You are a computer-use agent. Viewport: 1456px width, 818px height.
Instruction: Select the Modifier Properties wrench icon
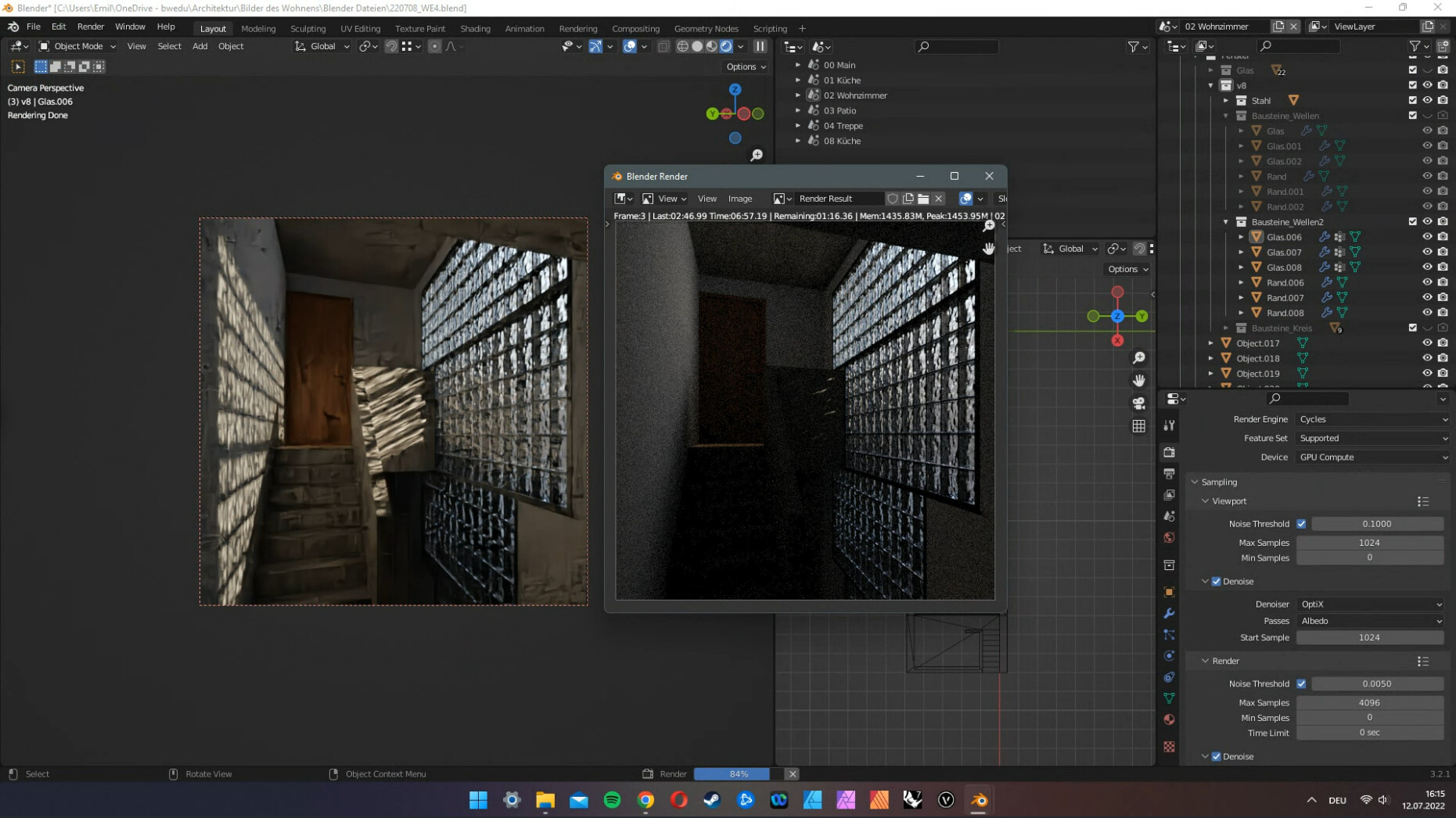(x=1169, y=612)
